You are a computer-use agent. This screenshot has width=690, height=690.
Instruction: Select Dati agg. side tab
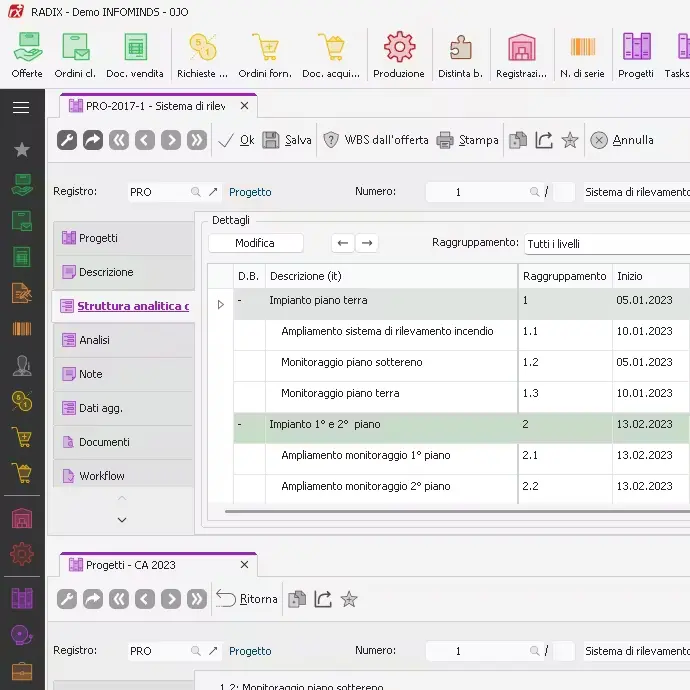(x=124, y=408)
